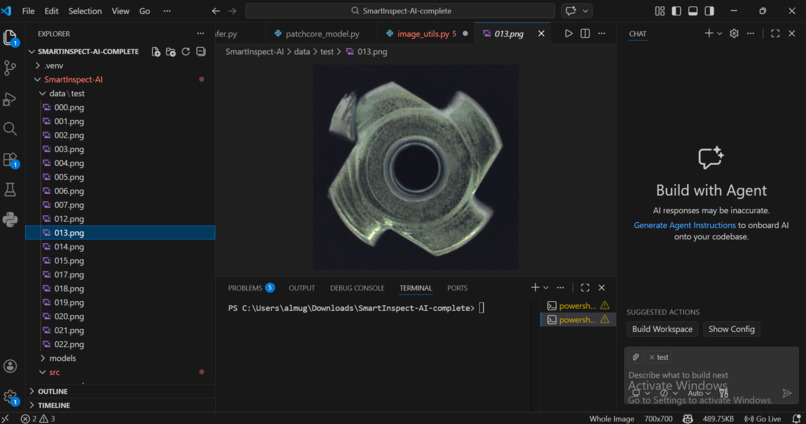Open the new chat dropdown arrow
This screenshot has width=806, height=424.
[x=720, y=33]
